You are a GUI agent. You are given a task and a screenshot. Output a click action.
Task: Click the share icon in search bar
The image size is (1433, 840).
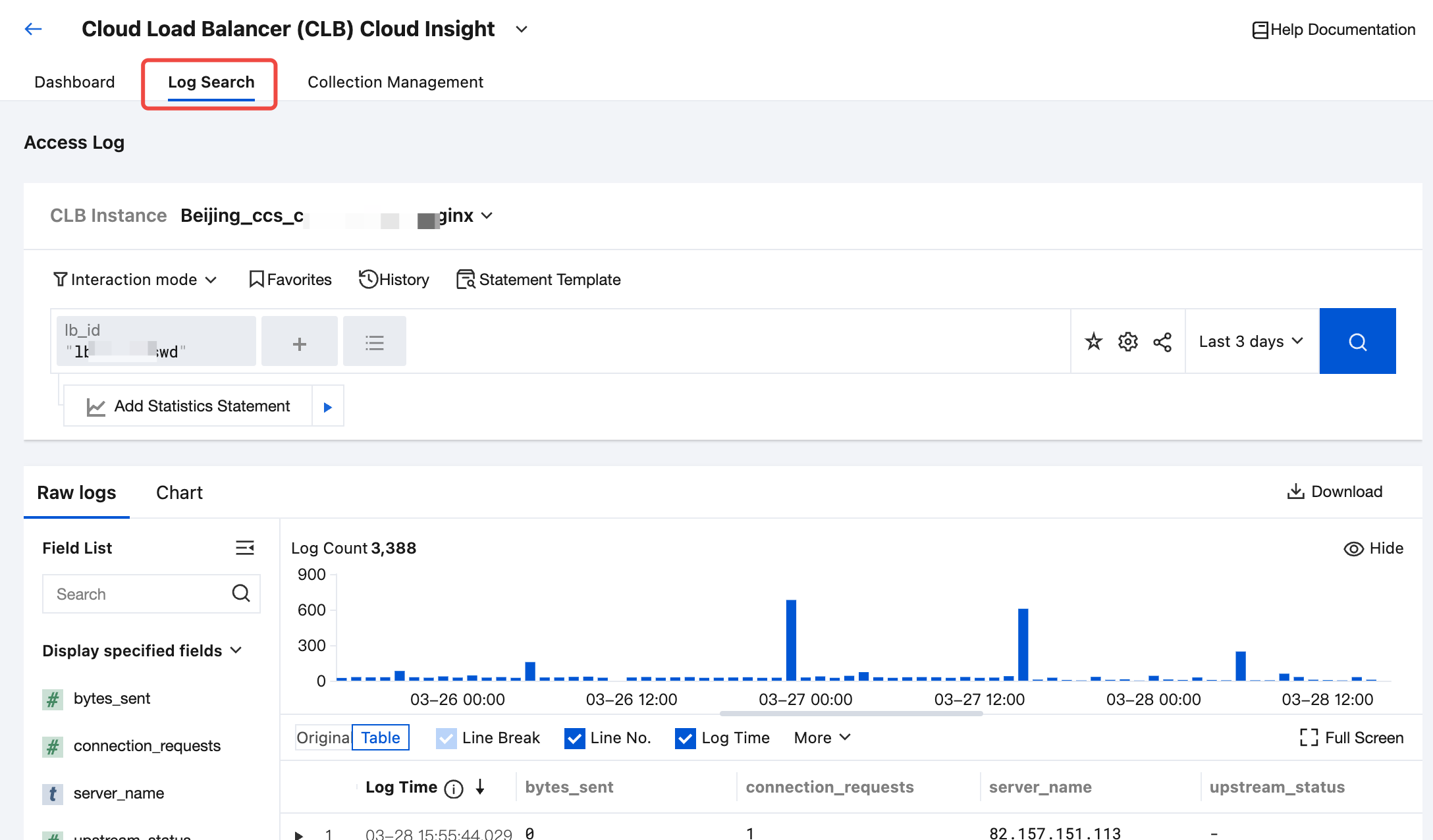(x=1162, y=342)
